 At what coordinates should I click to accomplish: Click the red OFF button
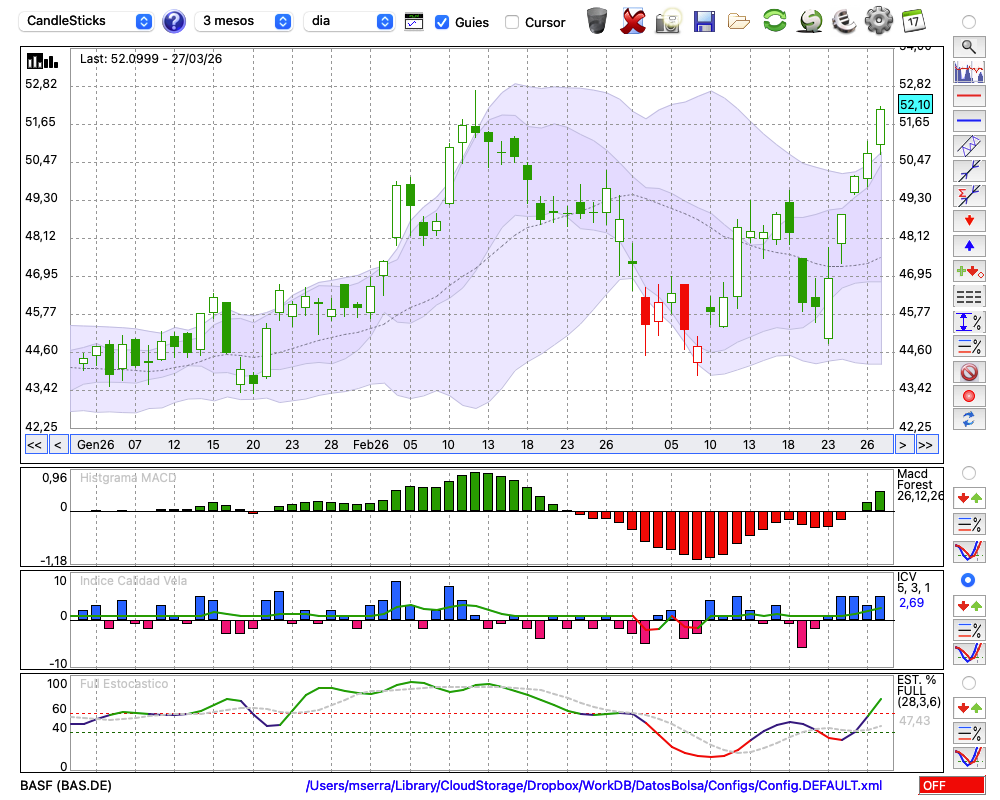[951, 786]
